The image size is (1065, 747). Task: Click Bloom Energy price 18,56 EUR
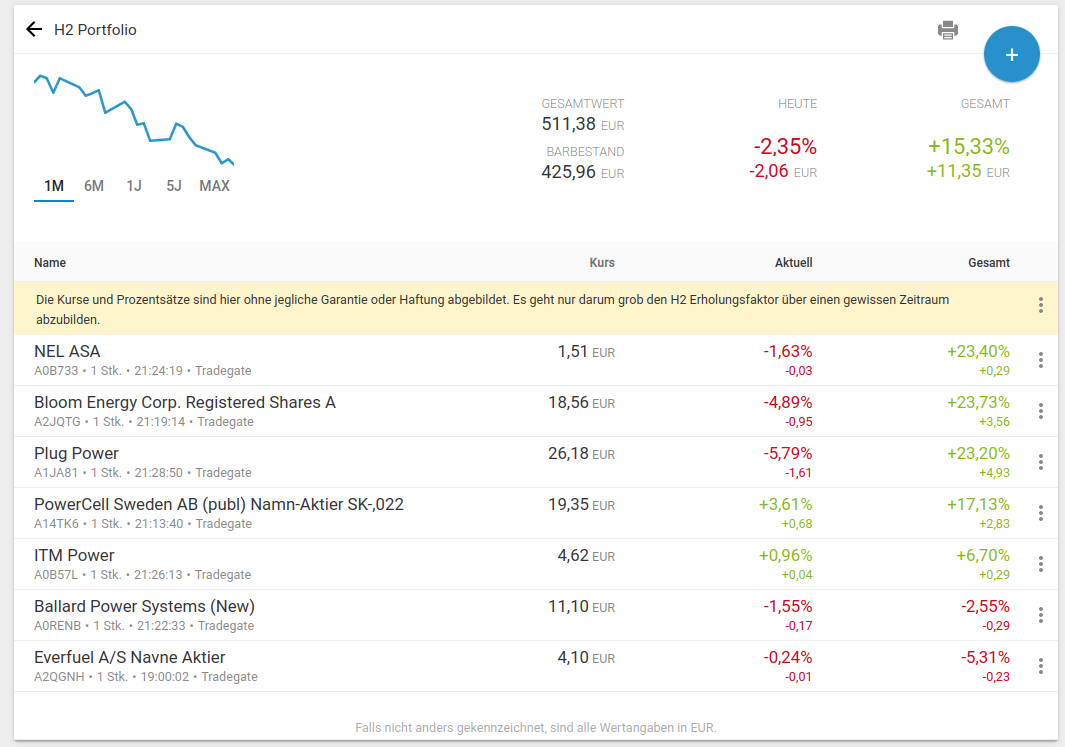pyautogui.click(x=581, y=403)
